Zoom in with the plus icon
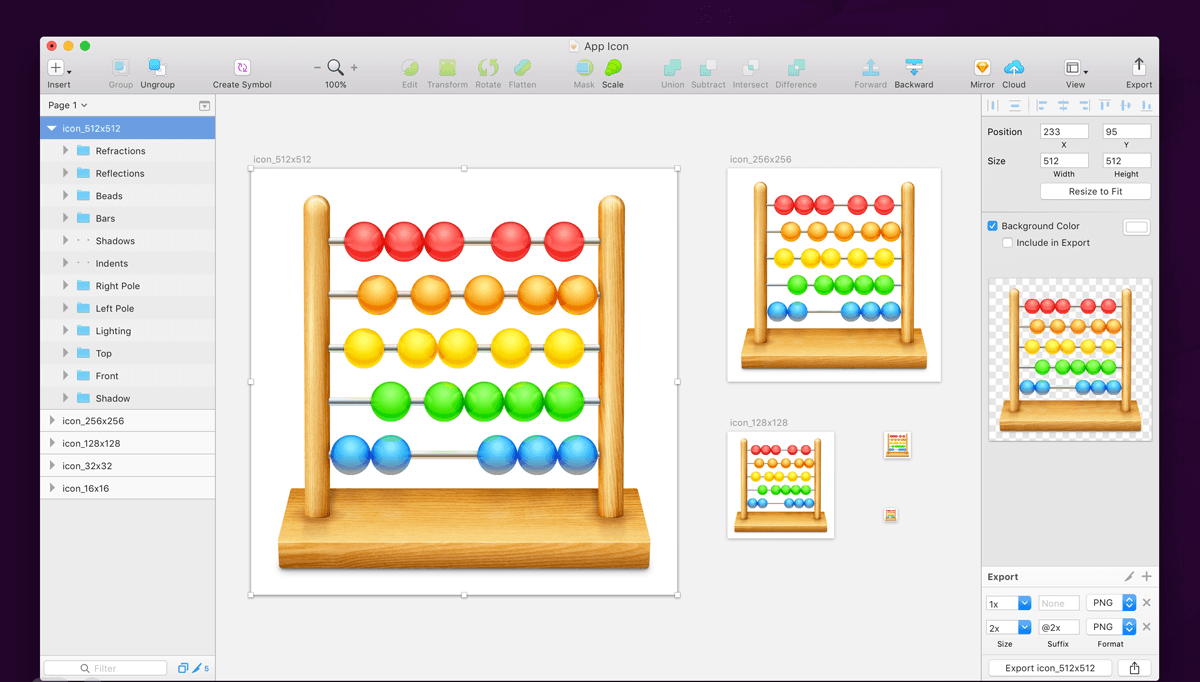Image resolution: width=1200 pixels, height=682 pixels. [354, 67]
